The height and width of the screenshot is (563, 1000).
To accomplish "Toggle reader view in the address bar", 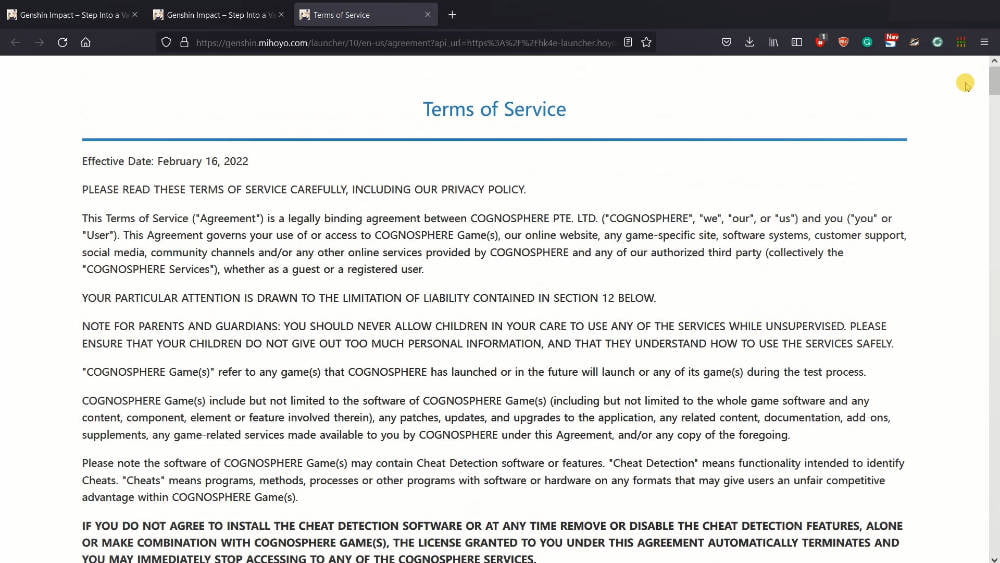I will (x=627, y=42).
